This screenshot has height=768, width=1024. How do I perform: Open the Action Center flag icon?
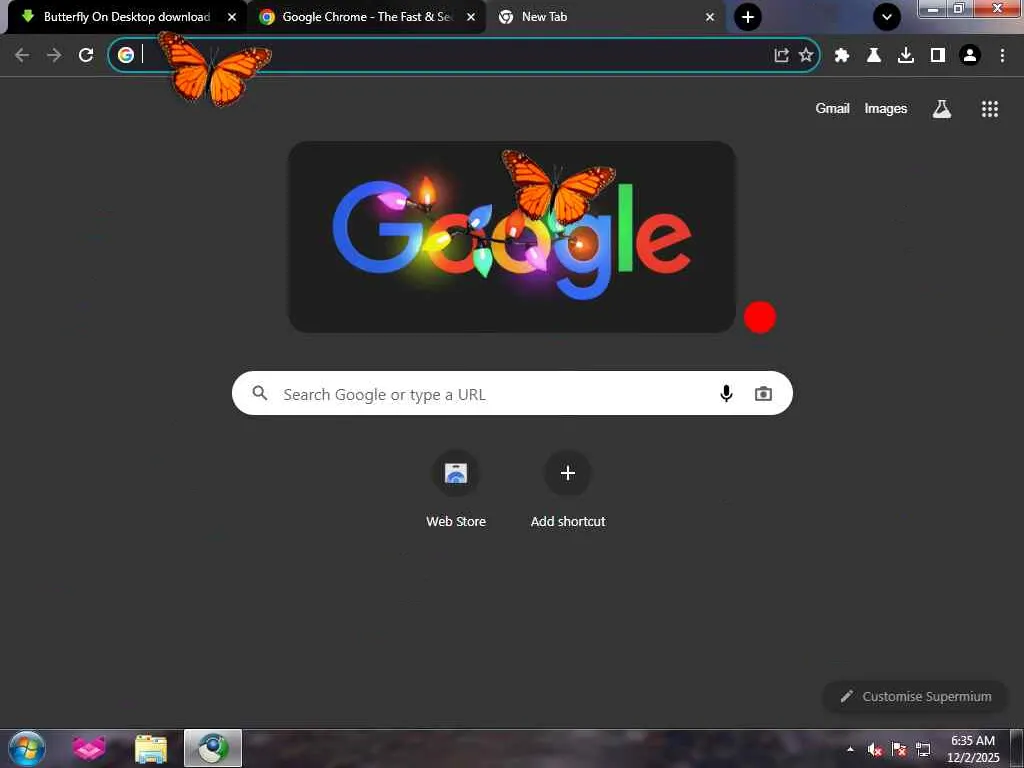(899, 749)
